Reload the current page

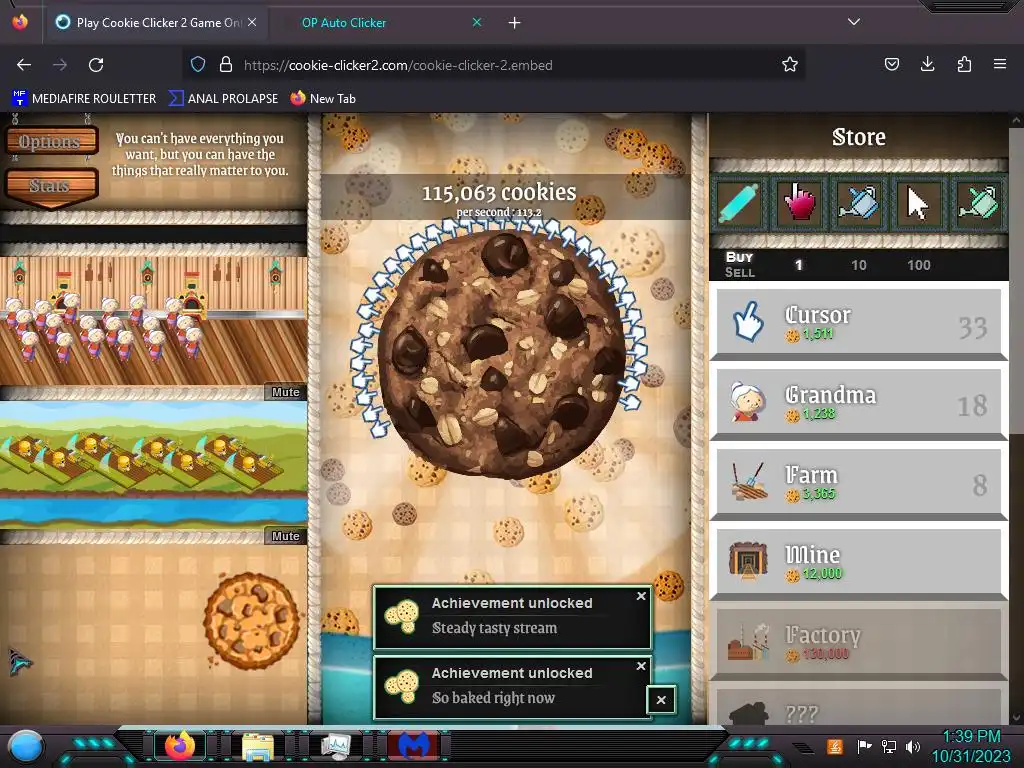pos(96,65)
